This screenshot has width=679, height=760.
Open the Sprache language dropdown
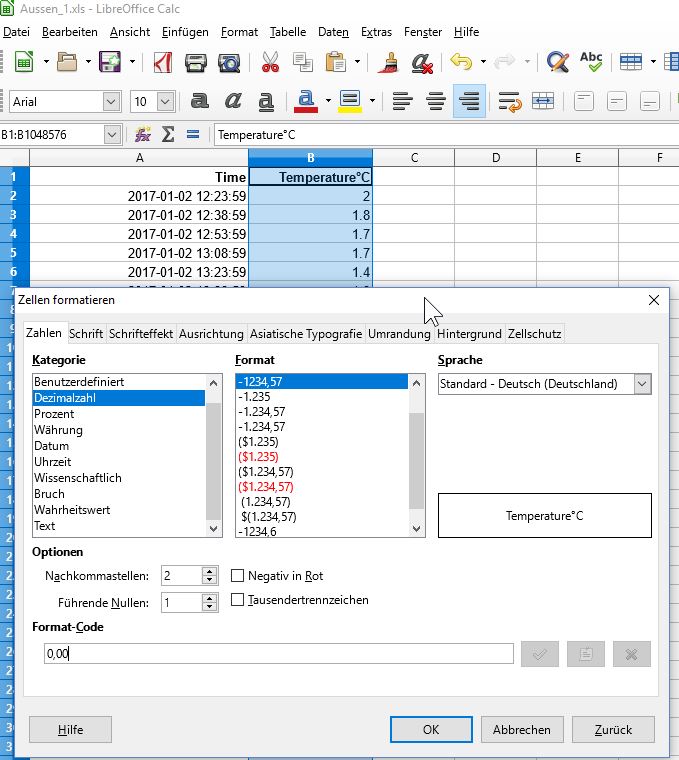tap(642, 384)
